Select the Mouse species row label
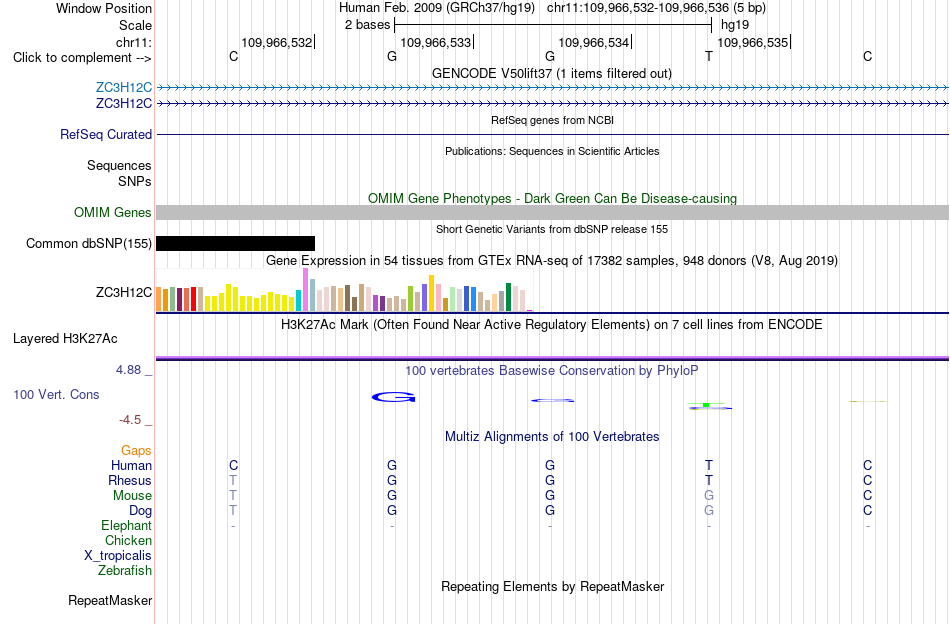Image resolution: width=950 pixels, height=624 pixels. [x=132, y=496]
